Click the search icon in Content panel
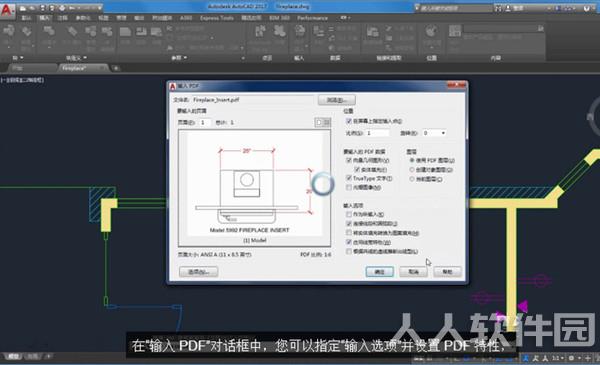Viewport: 600px width, 365px height. 540,28
